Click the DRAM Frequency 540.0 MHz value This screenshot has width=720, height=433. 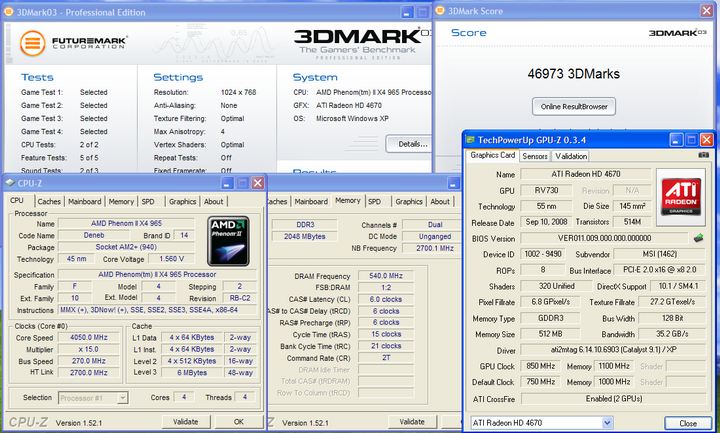coord(386,276)
